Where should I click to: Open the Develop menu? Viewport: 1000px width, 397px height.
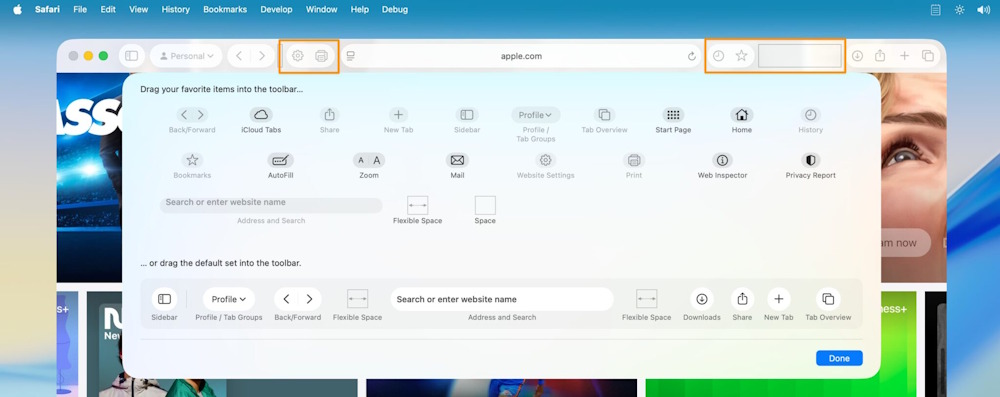click(276, 10)
